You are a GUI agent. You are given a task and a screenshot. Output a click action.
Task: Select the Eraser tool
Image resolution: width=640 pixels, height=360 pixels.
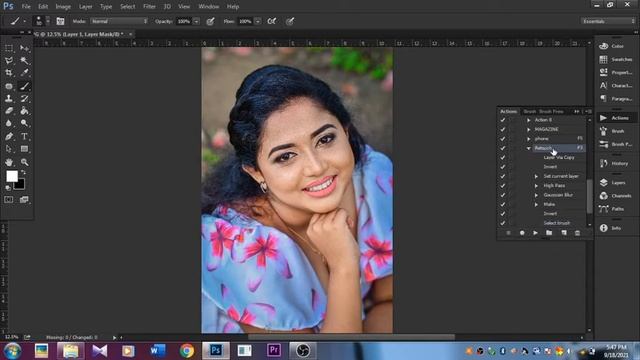click(x=9, y=111)
